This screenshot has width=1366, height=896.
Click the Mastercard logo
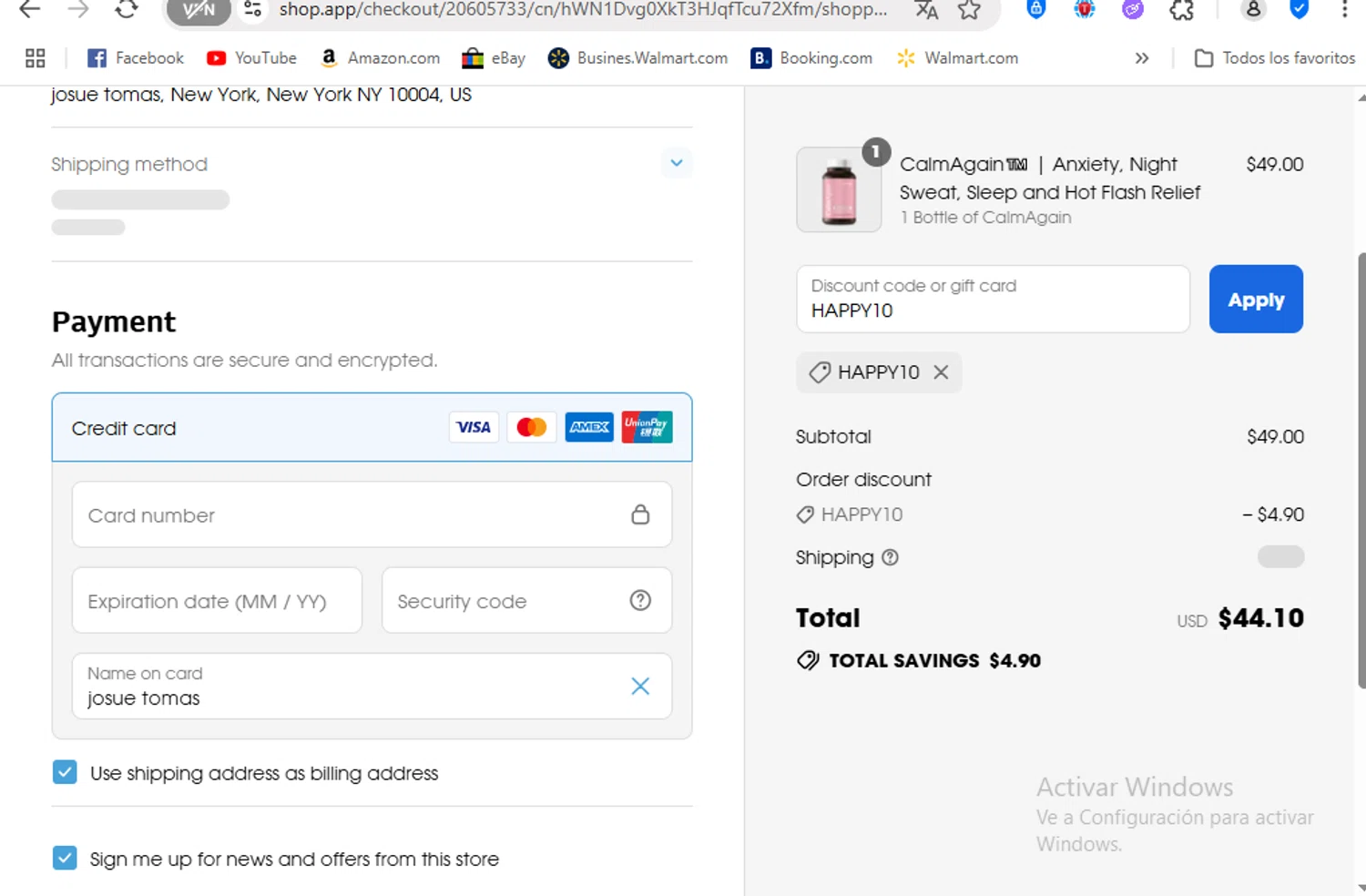[531, 427]
